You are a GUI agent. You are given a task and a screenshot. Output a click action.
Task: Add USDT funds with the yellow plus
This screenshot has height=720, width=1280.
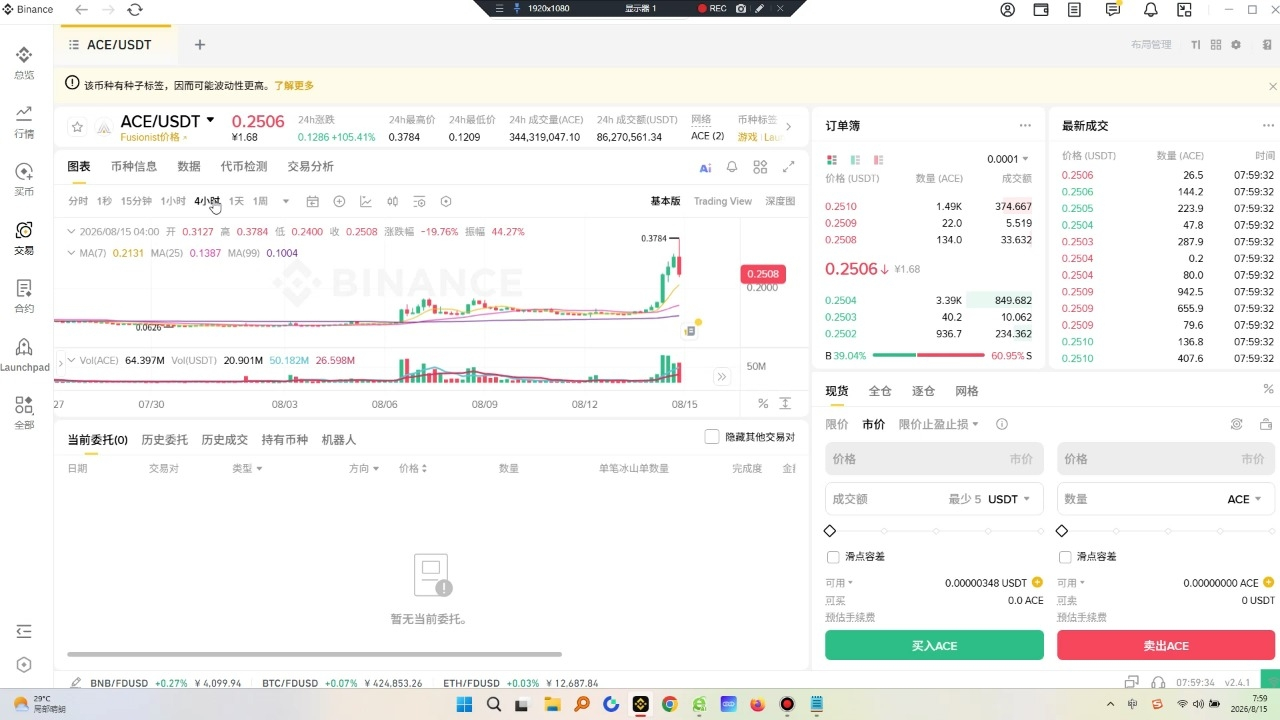pyautogui.click(x=1037, y=582)
